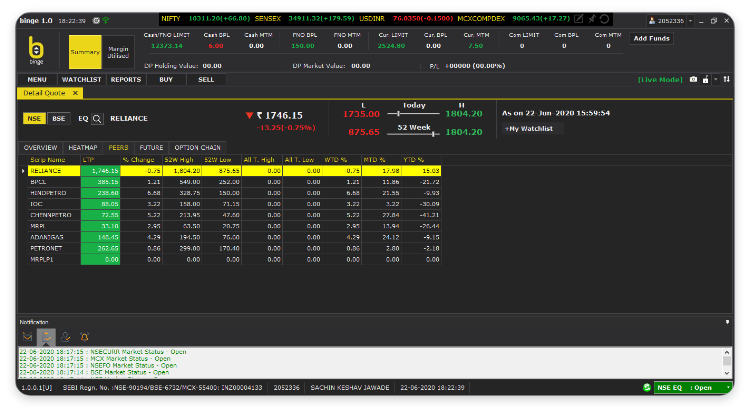The width and height of the screenshot is (750, 414).
Task: Open the settings gear in title bar
Action: click(x=96, y=21)
